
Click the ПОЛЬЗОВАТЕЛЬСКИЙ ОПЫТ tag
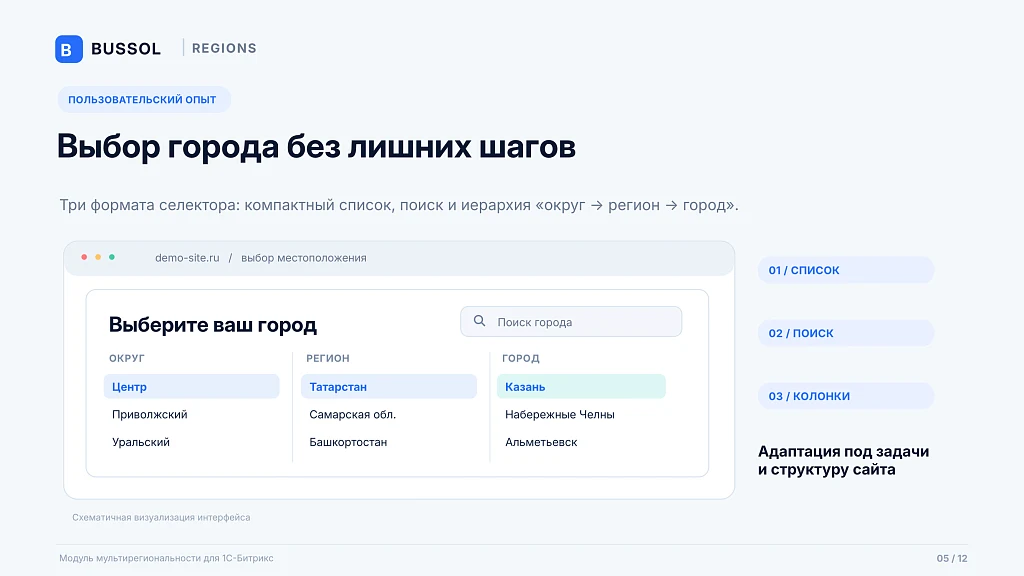point(144,99)
